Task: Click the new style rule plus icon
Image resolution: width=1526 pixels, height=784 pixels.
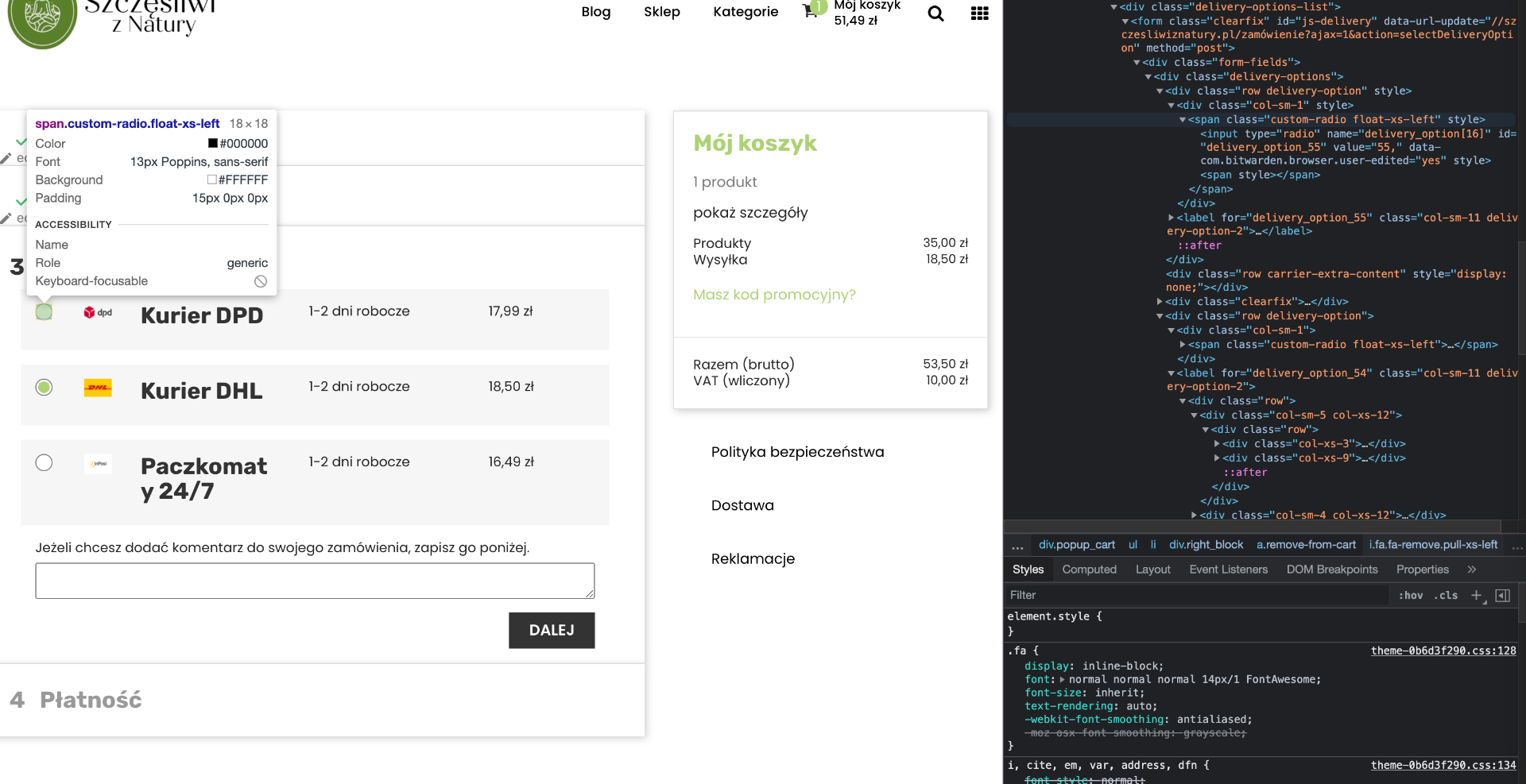Action: (1476, 595)
